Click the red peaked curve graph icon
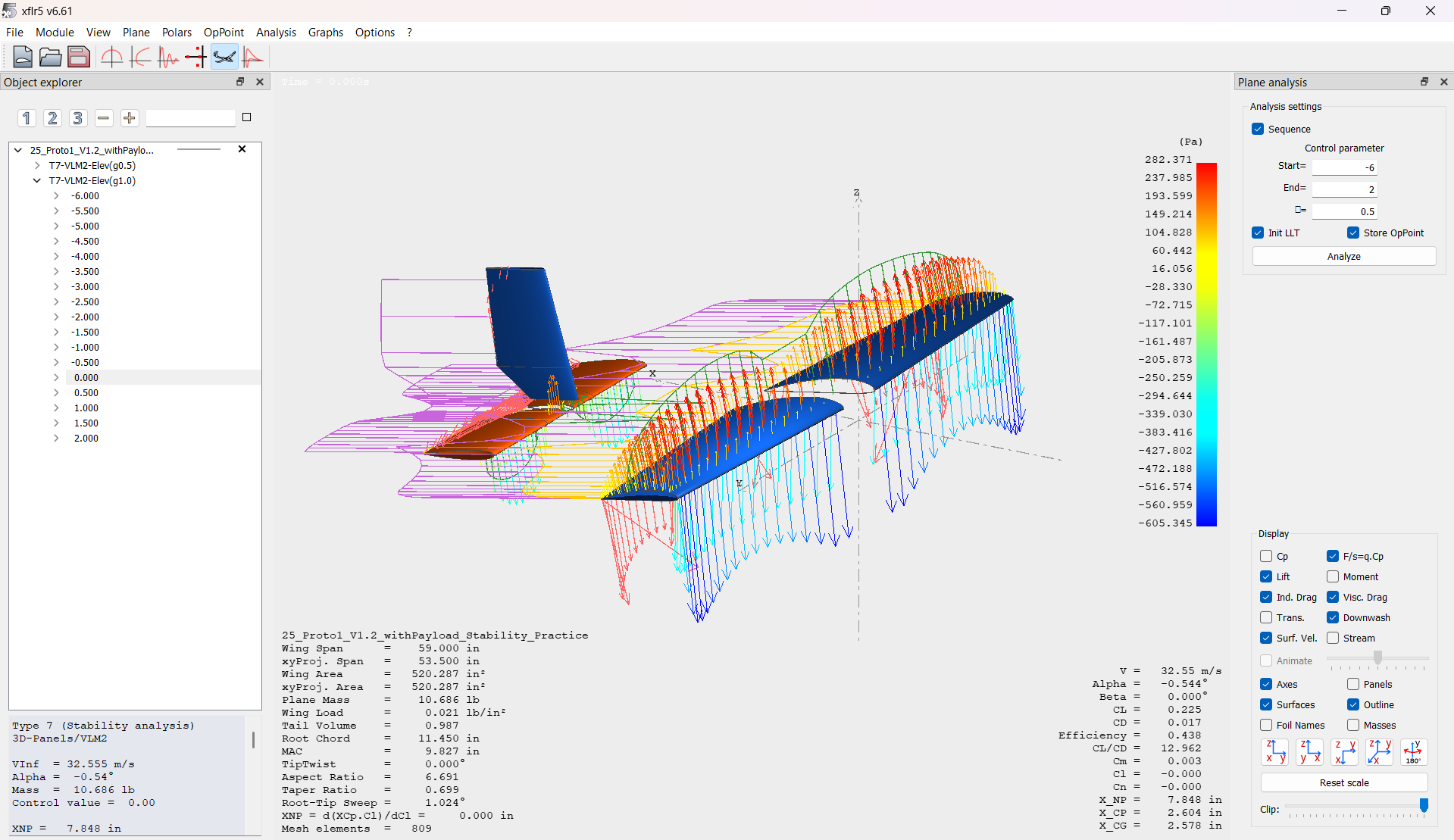 [x=252, y=57]
